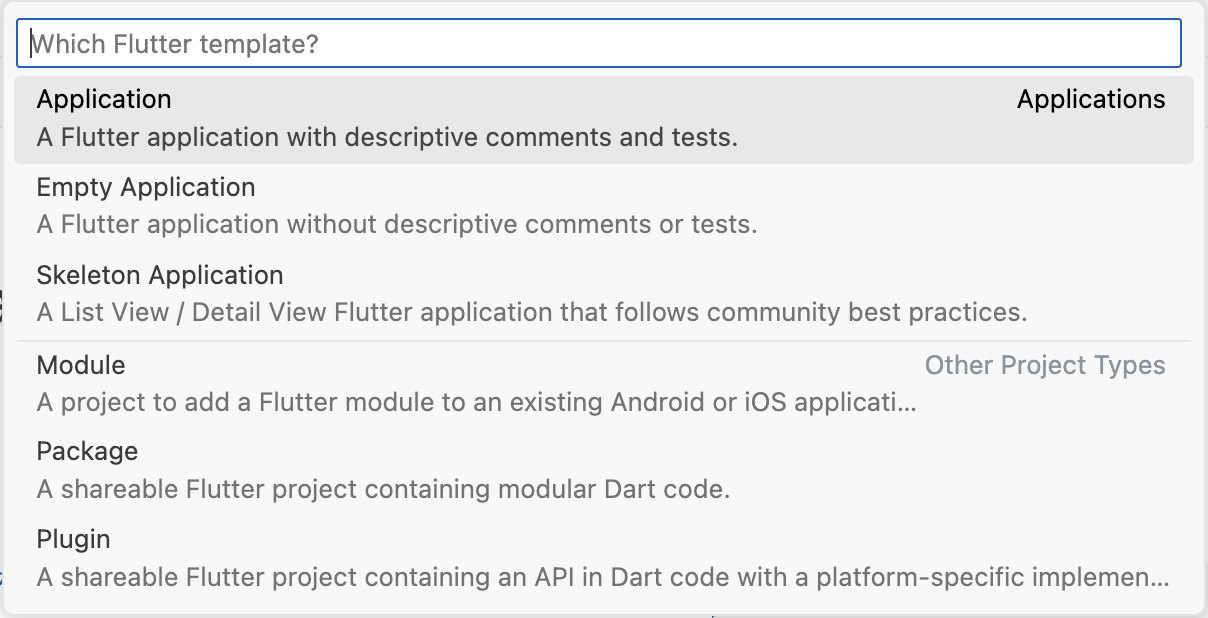Click the divider line above Module
1208x618 pixels.
[x=604, y=342]
